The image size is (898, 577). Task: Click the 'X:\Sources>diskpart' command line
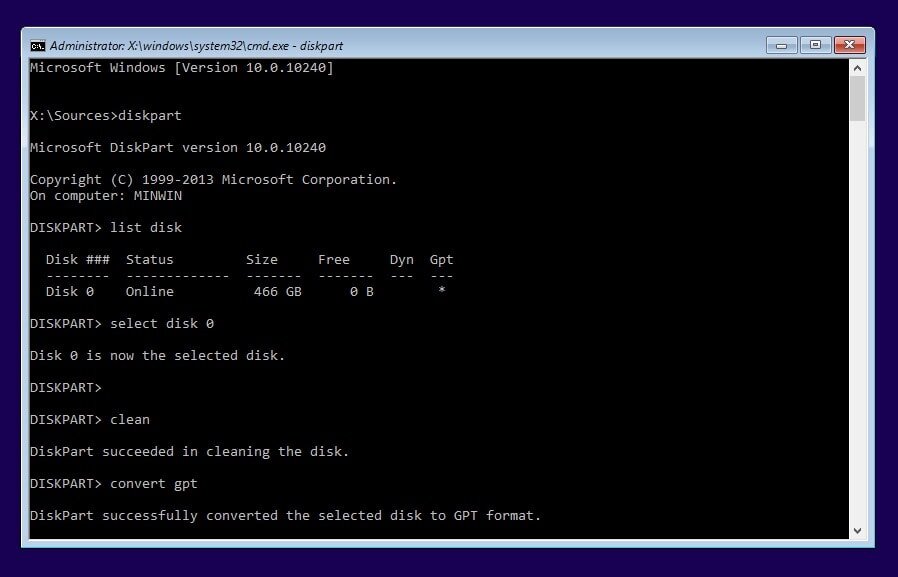106,116
